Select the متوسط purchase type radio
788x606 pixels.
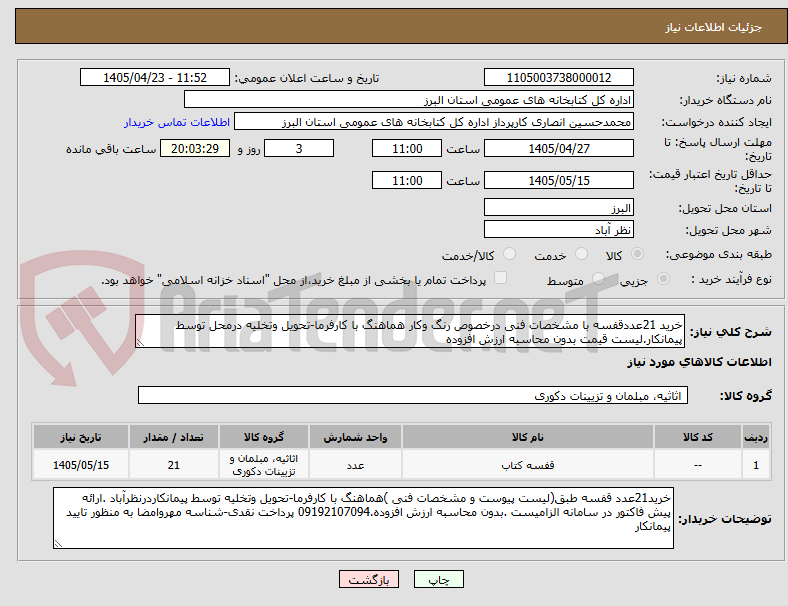(598, 278)
